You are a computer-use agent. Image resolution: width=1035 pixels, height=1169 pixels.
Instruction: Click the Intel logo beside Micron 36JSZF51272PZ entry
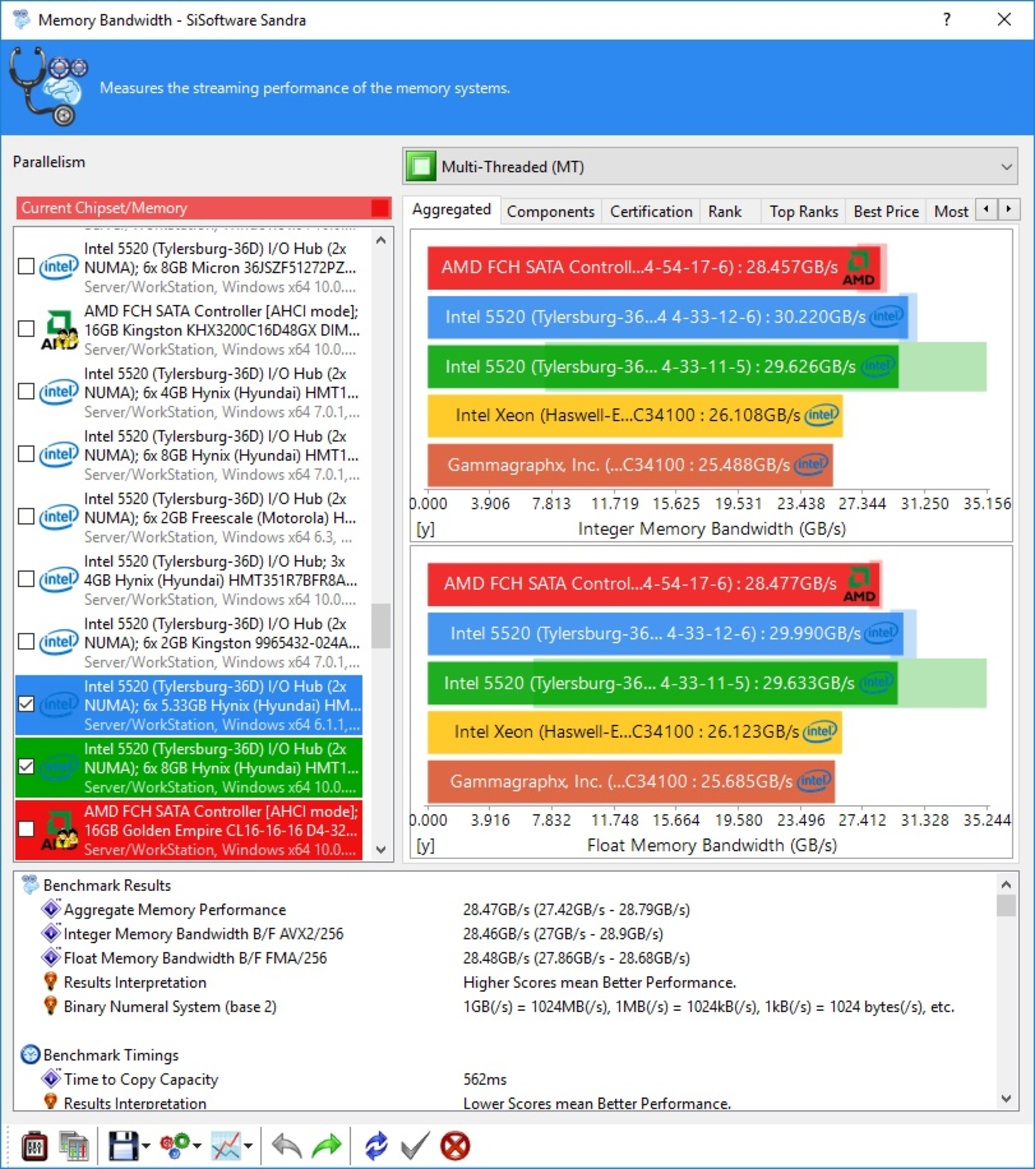pyautogui.click(x=59, y=267)
